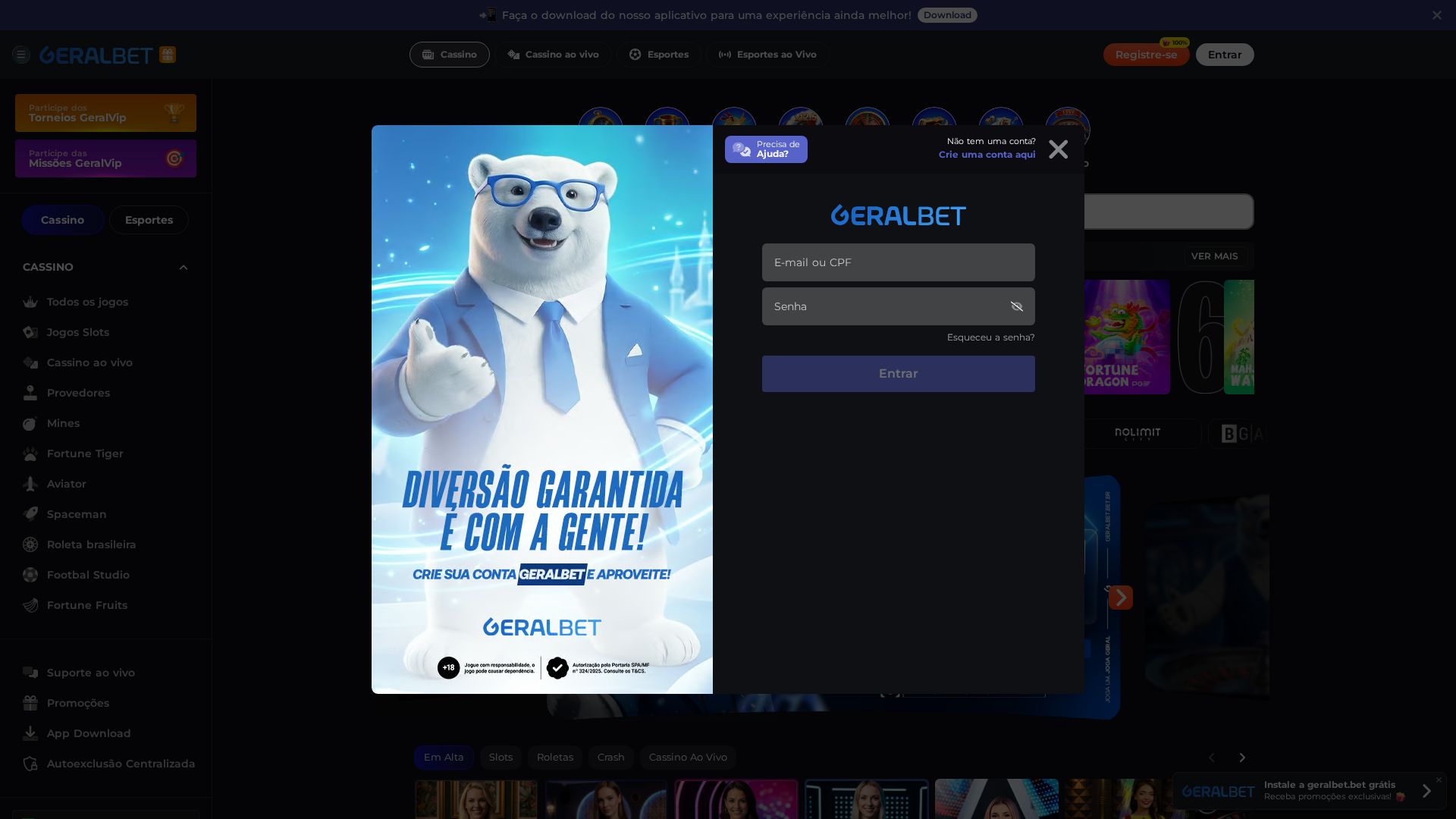Open the Torneios GeralVip banner
Viewport: 1456px width, 819px height.
(105, 113)
